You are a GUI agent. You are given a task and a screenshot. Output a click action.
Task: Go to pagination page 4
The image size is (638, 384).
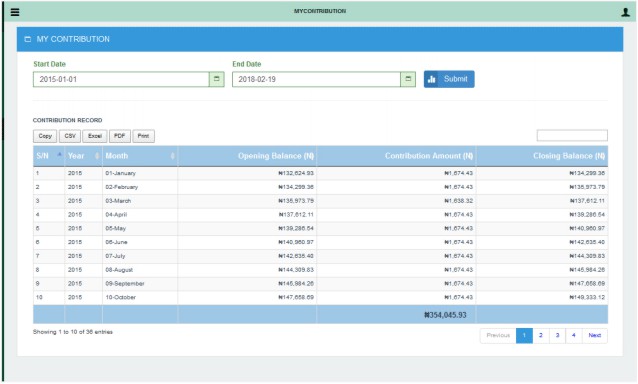tap(574, 336)
